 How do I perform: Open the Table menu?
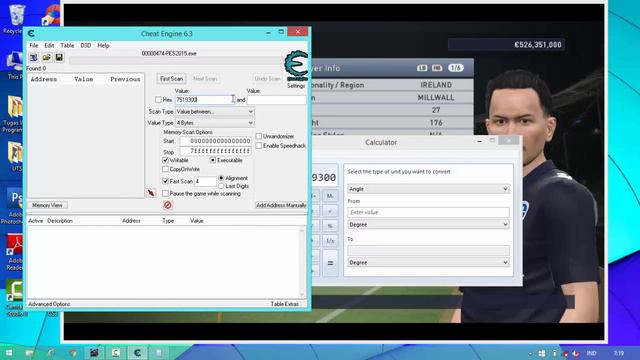pos(67,45)
